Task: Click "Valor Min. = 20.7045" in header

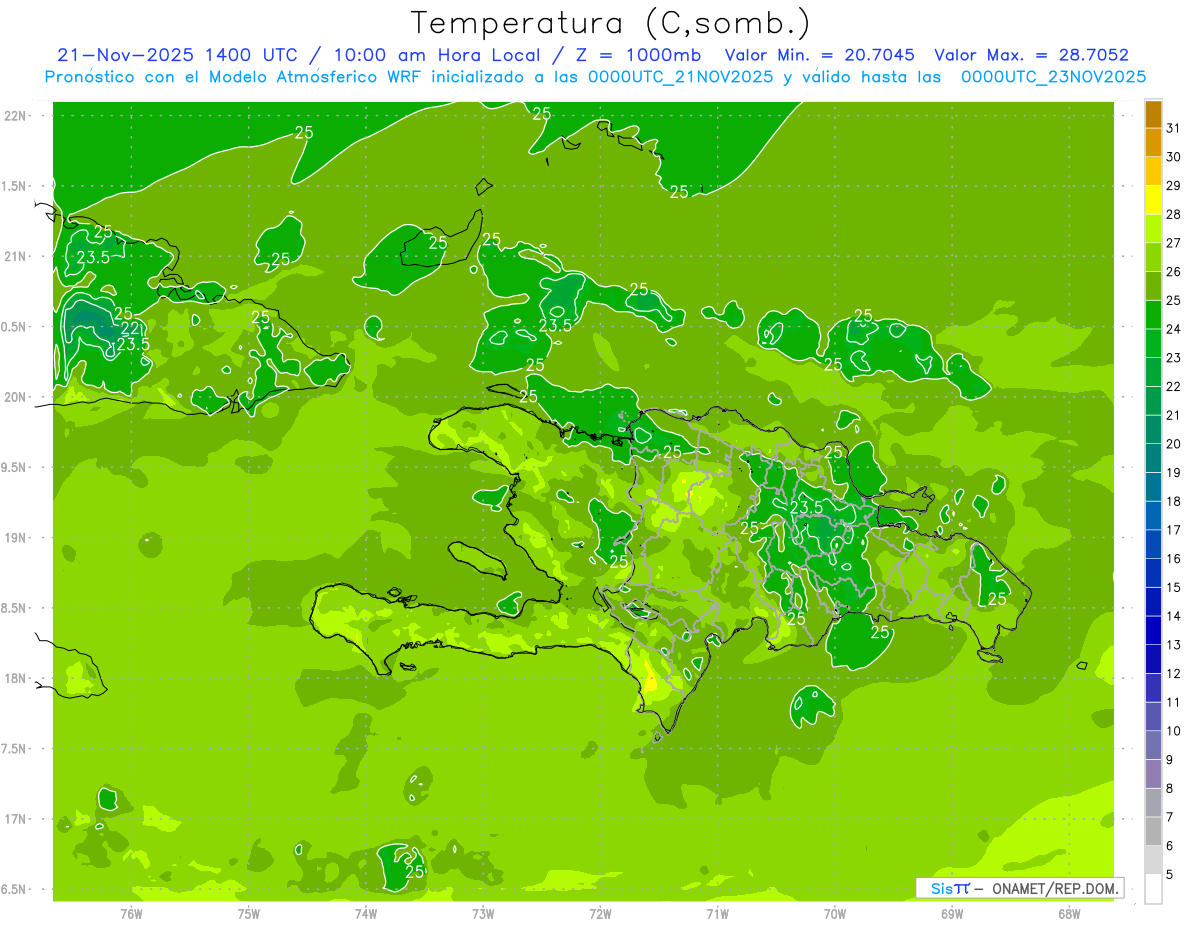Action: [x=820, y=55]
